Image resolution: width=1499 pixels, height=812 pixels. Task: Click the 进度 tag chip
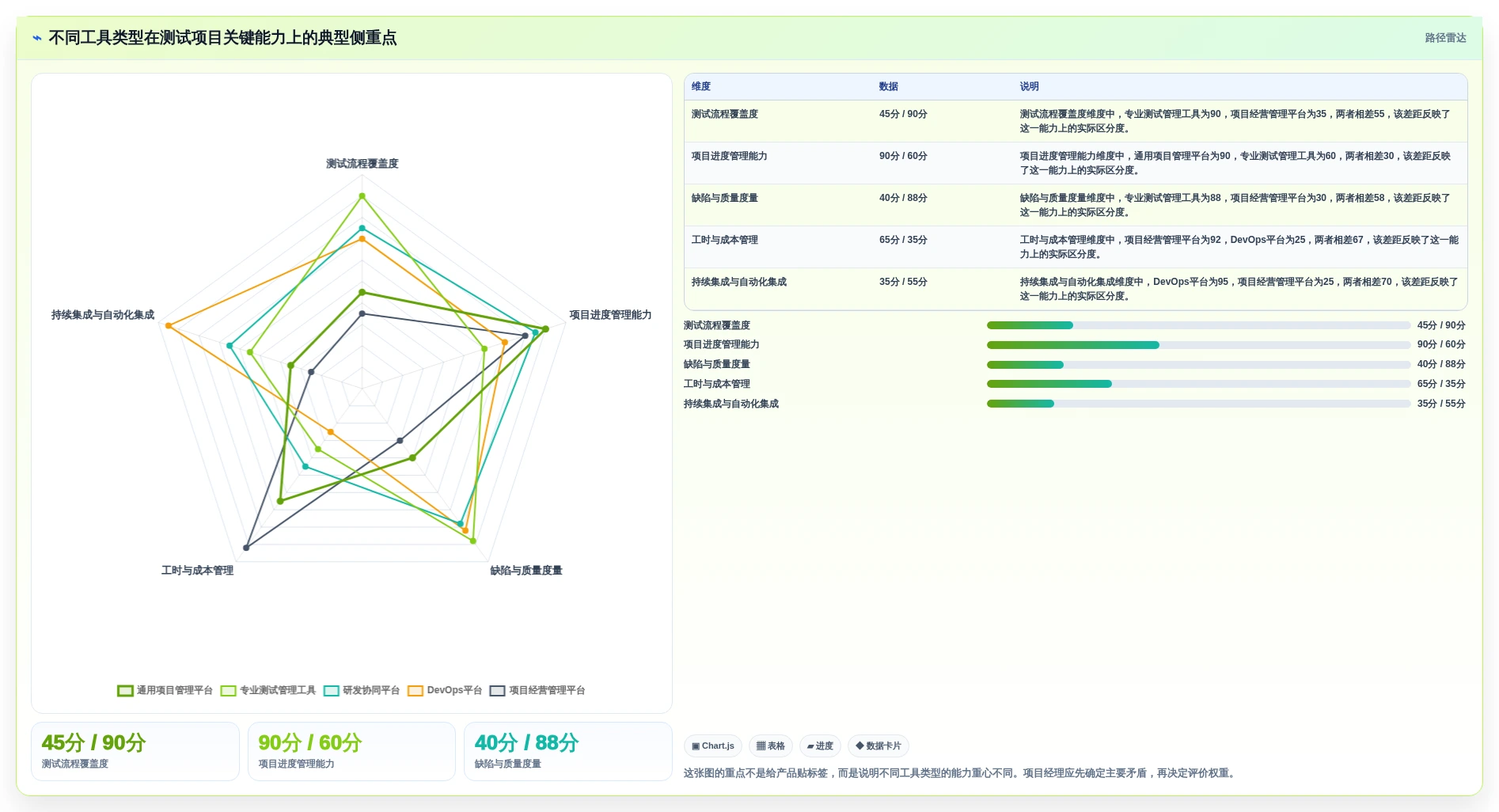[x=820, y=746]
